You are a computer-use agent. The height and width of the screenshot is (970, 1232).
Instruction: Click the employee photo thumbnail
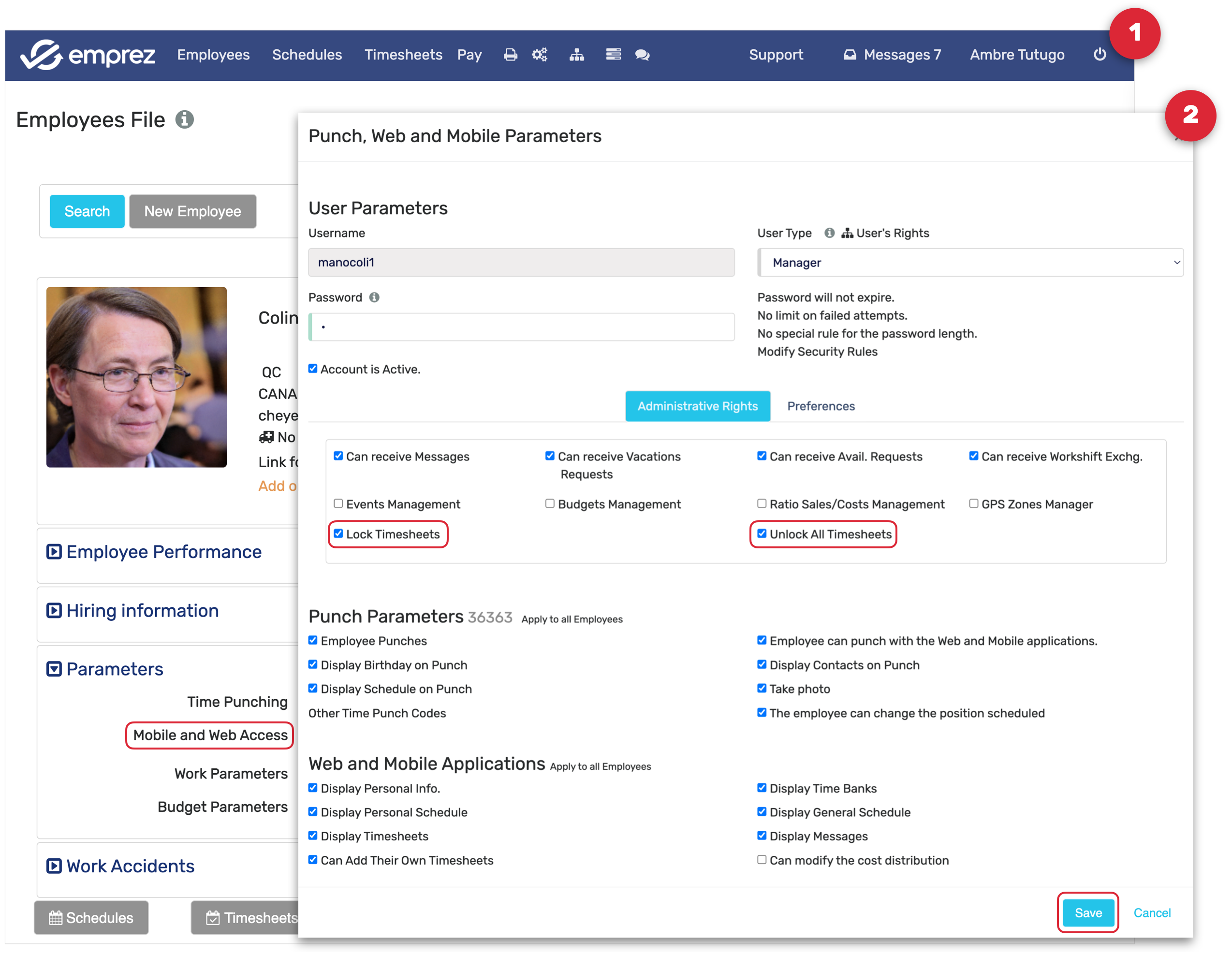click(x=136, y=377)
